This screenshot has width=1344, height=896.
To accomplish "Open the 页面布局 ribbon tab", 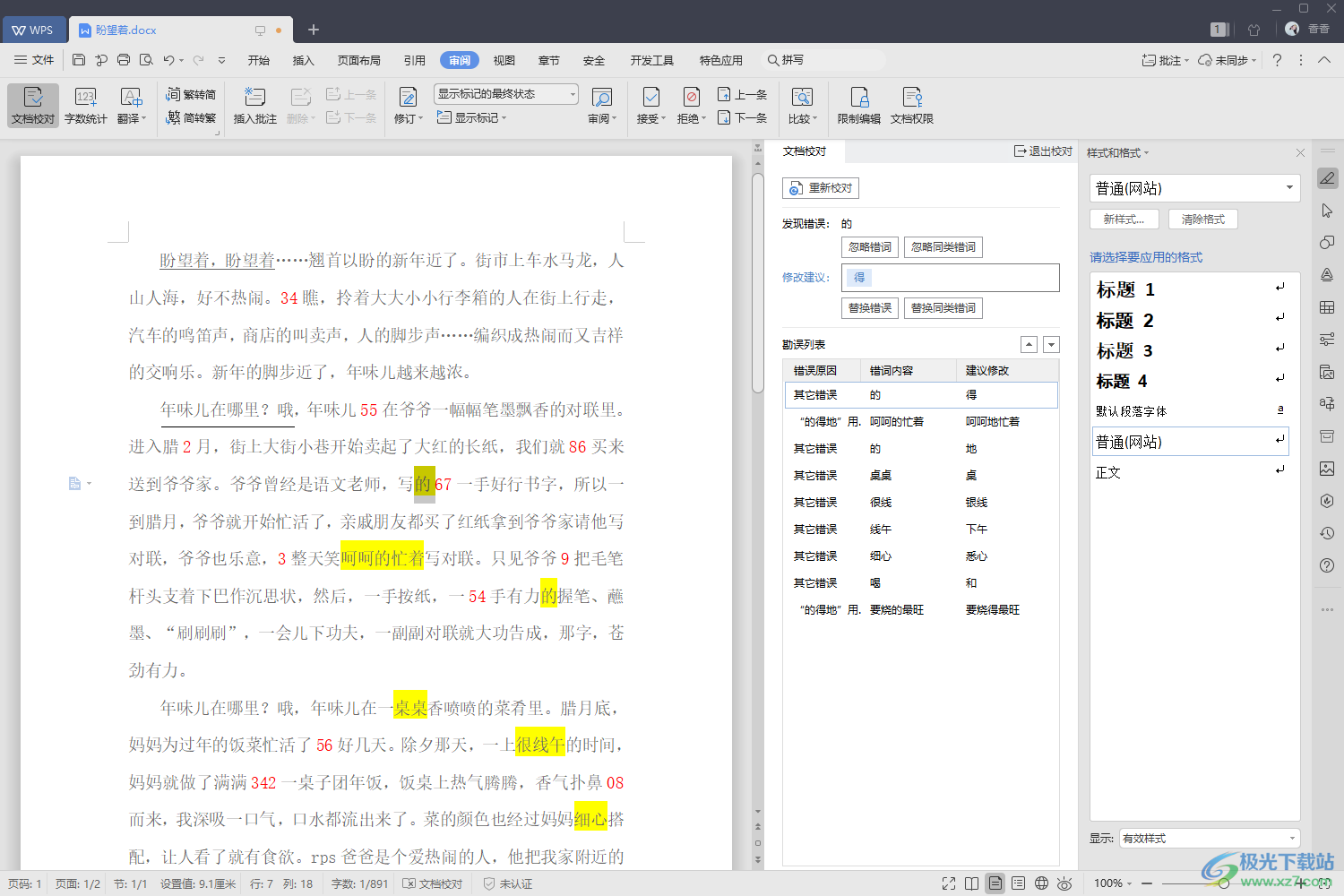I will coord(358,60).
